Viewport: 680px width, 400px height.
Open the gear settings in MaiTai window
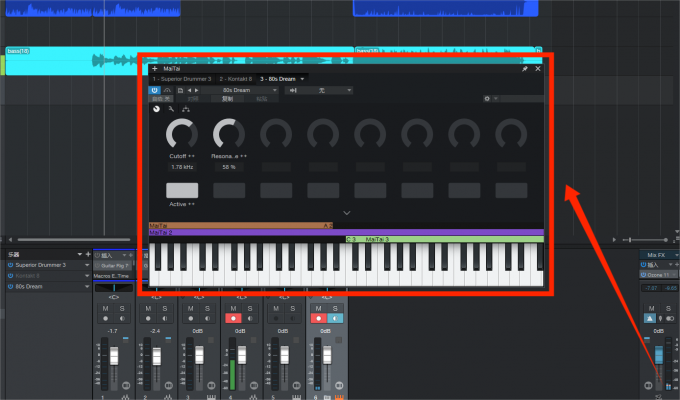486,99
